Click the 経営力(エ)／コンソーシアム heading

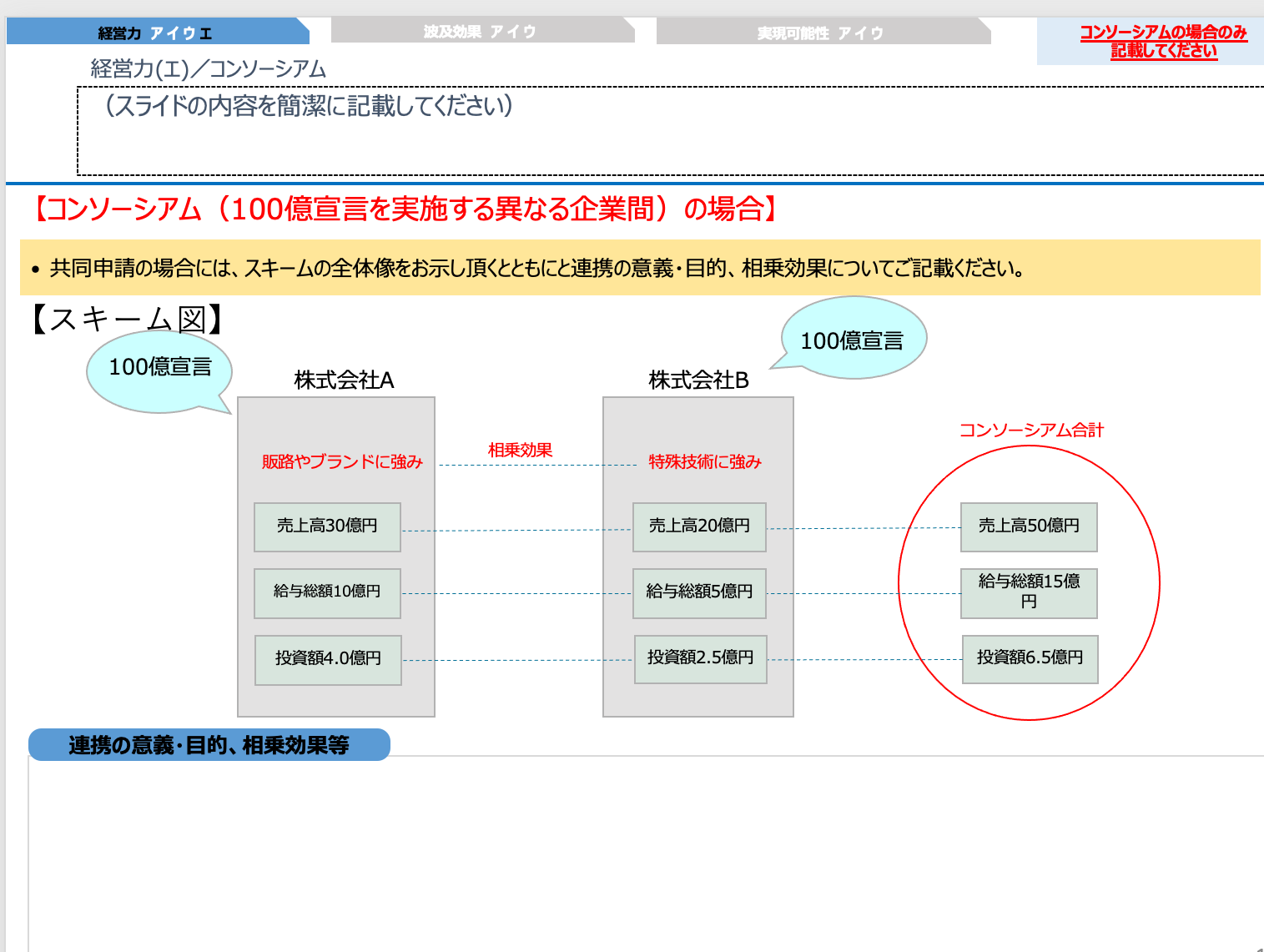tap(207, 69)
